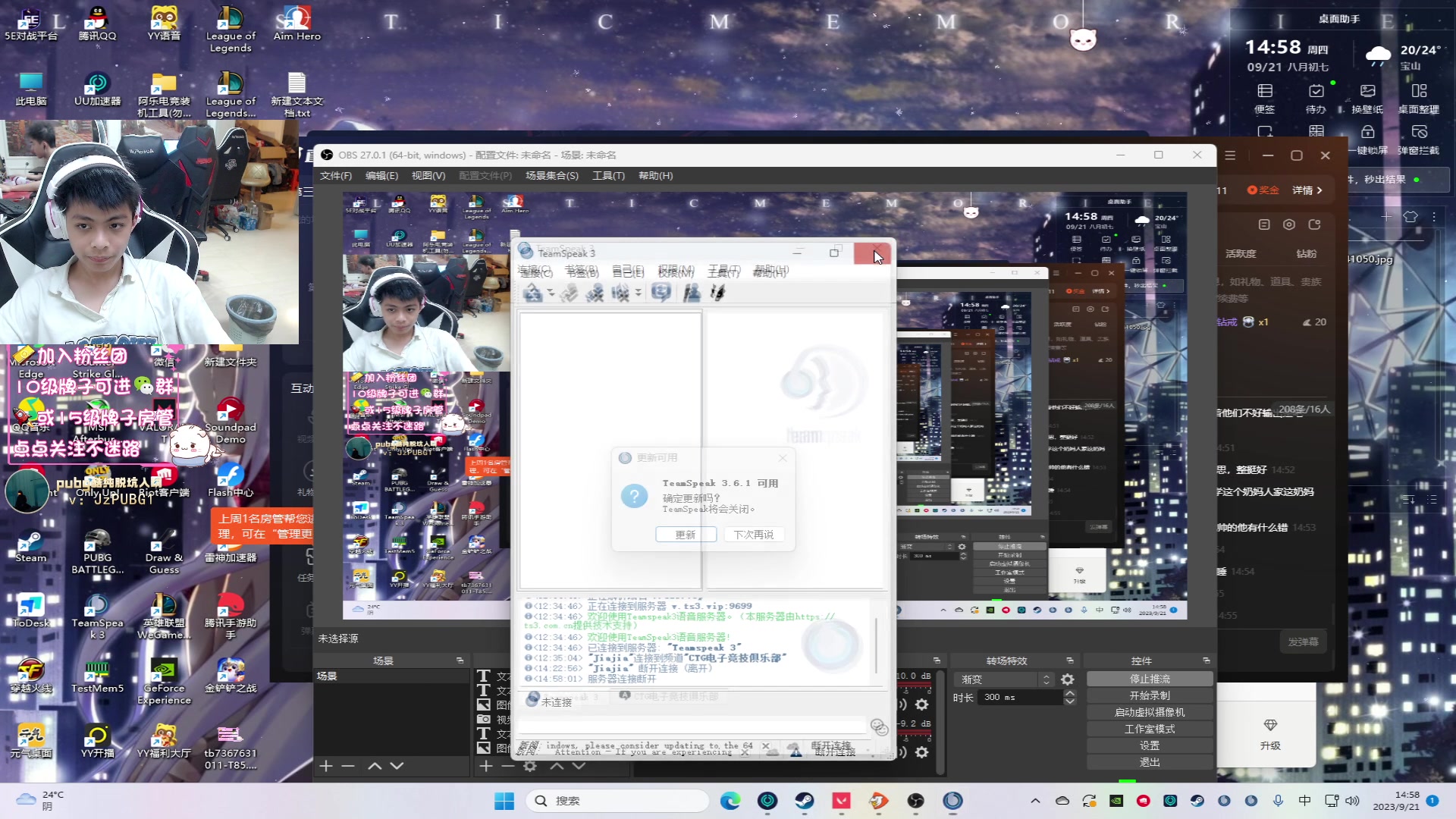Screen dimensions: 1456x819
Task: Expand OBS scene effects dropdown
Action: 1045,680
